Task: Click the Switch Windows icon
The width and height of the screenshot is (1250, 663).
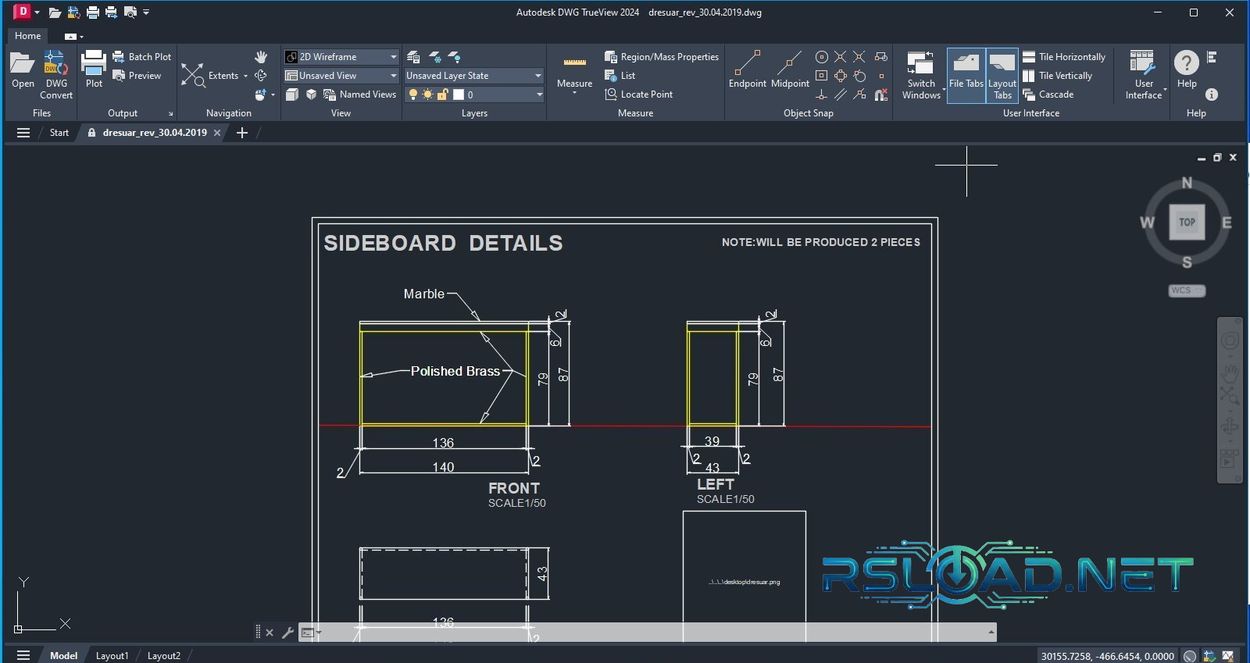Action: [920, 70]
